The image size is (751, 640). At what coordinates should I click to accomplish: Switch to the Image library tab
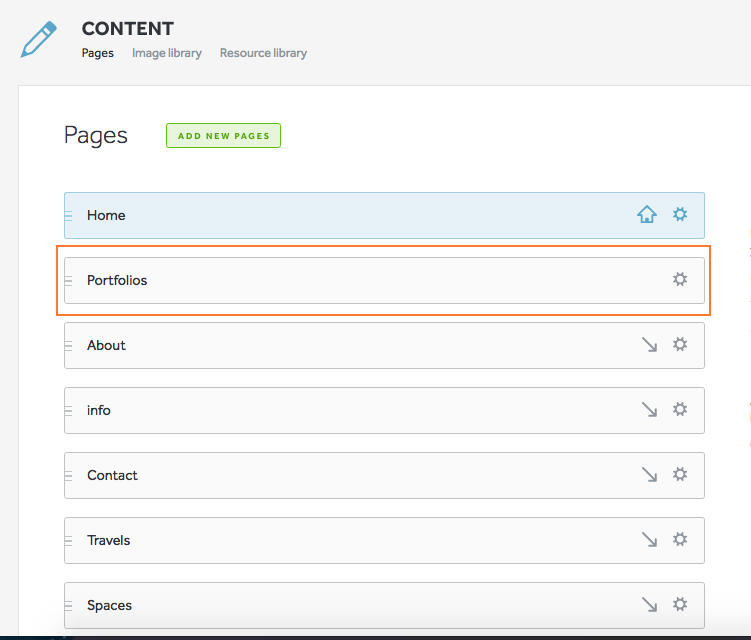(166, 53)
